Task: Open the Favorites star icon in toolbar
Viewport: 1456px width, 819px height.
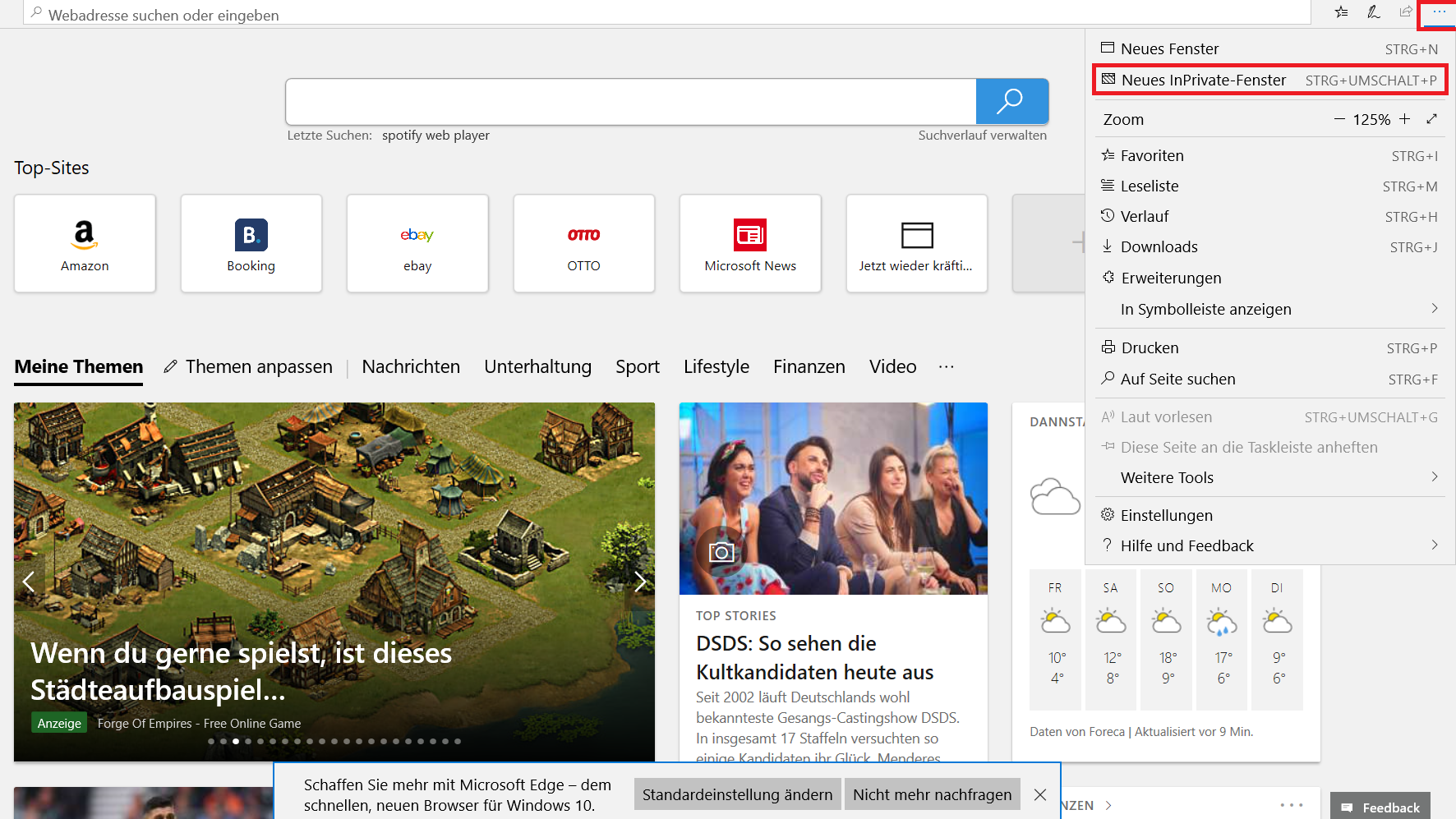Action: pyautogui.click(x=1341, y=12)
